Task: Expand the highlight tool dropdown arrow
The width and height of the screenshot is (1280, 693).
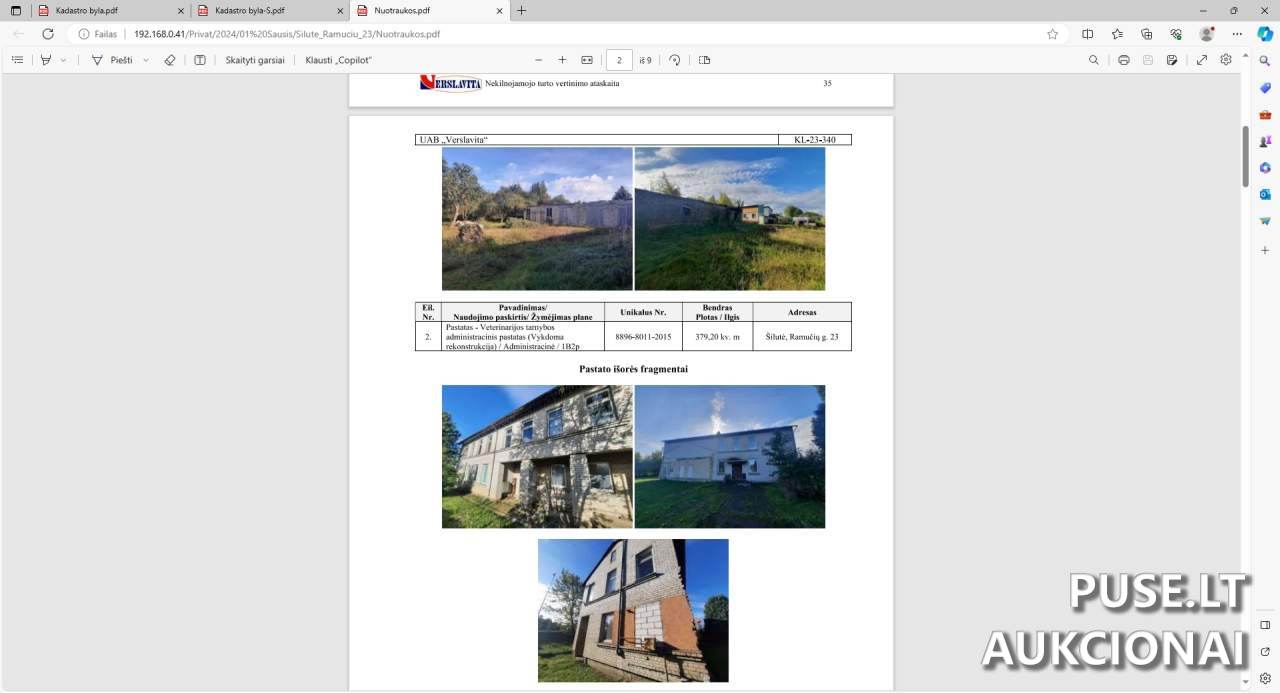Action: pos(64,60)
